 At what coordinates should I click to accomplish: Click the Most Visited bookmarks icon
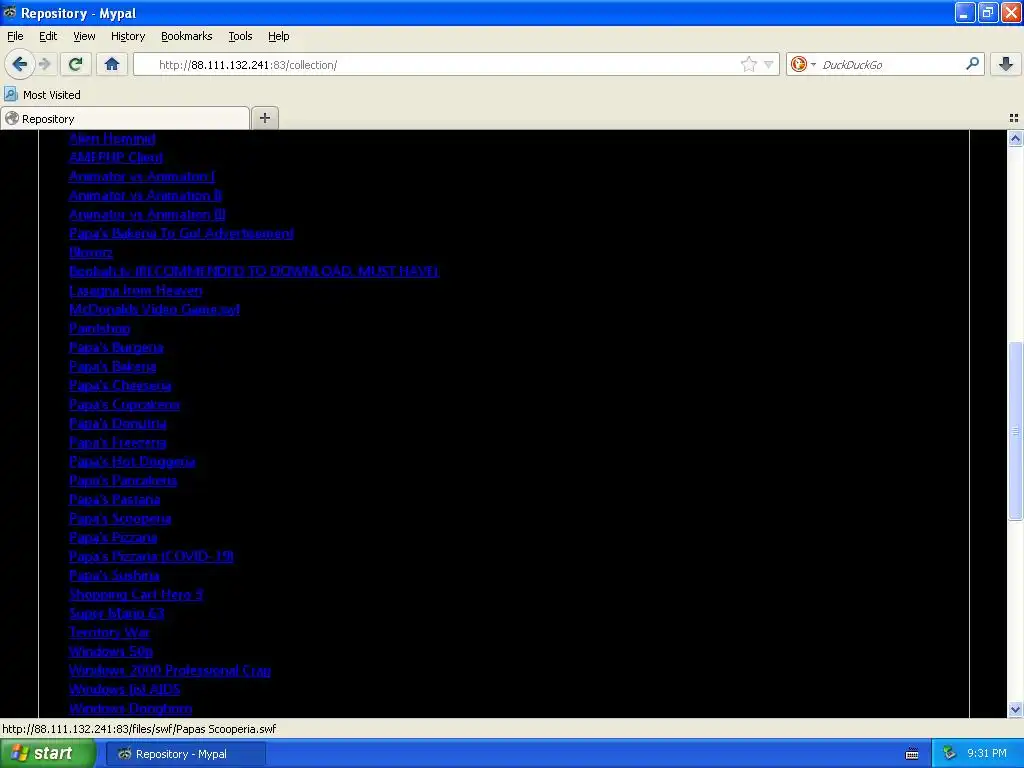10,94
